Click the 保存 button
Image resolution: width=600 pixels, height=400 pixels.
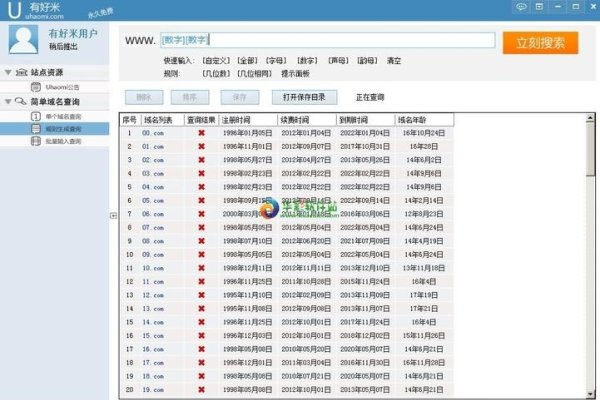coord(240,97)
